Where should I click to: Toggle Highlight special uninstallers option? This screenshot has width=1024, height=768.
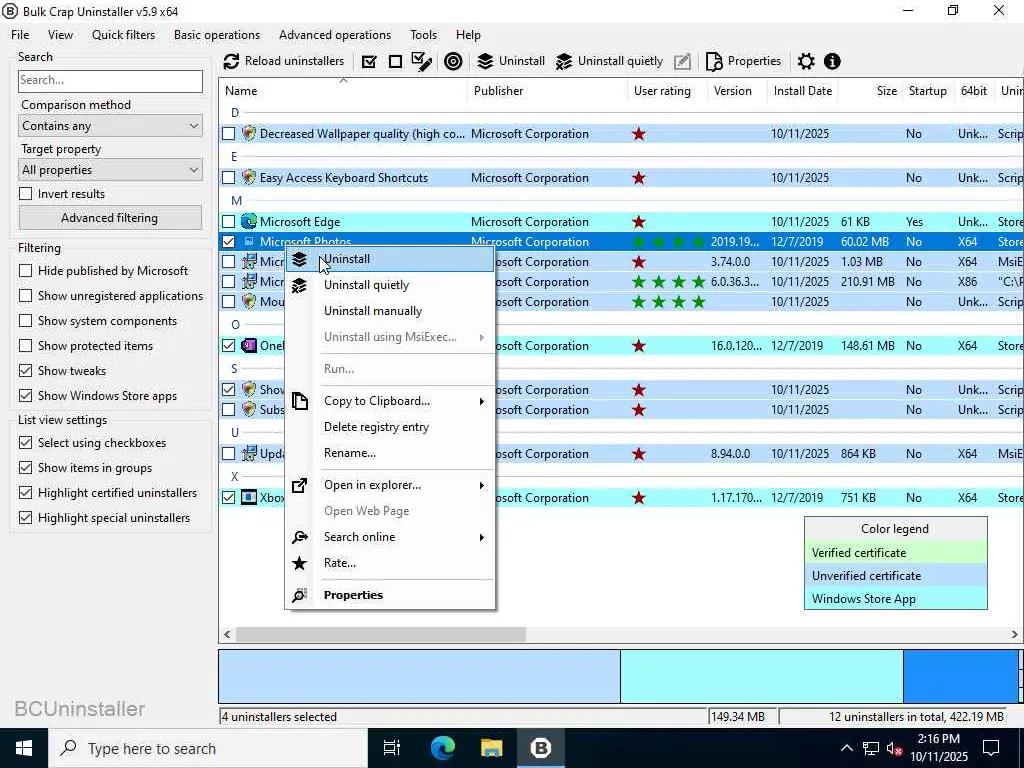pos(25,518)
